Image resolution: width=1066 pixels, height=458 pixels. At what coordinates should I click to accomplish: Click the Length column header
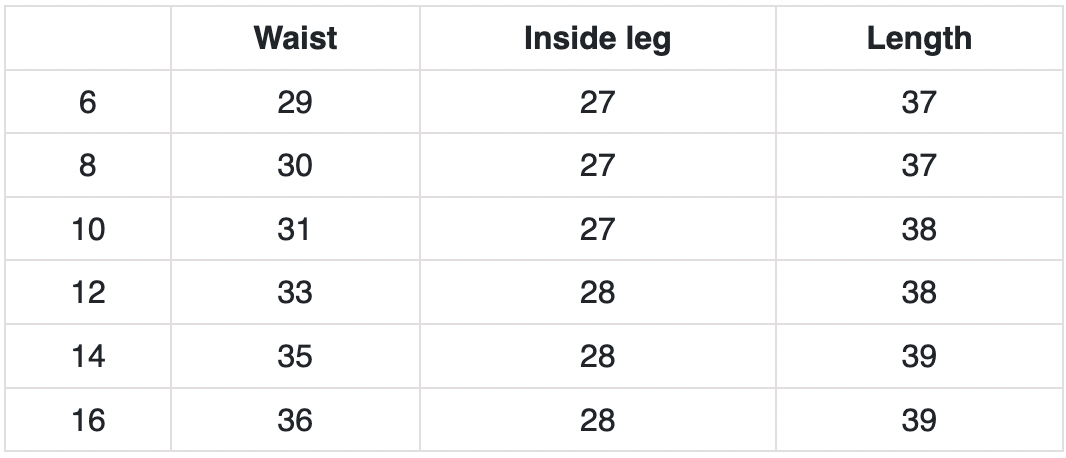click(918, 39)
